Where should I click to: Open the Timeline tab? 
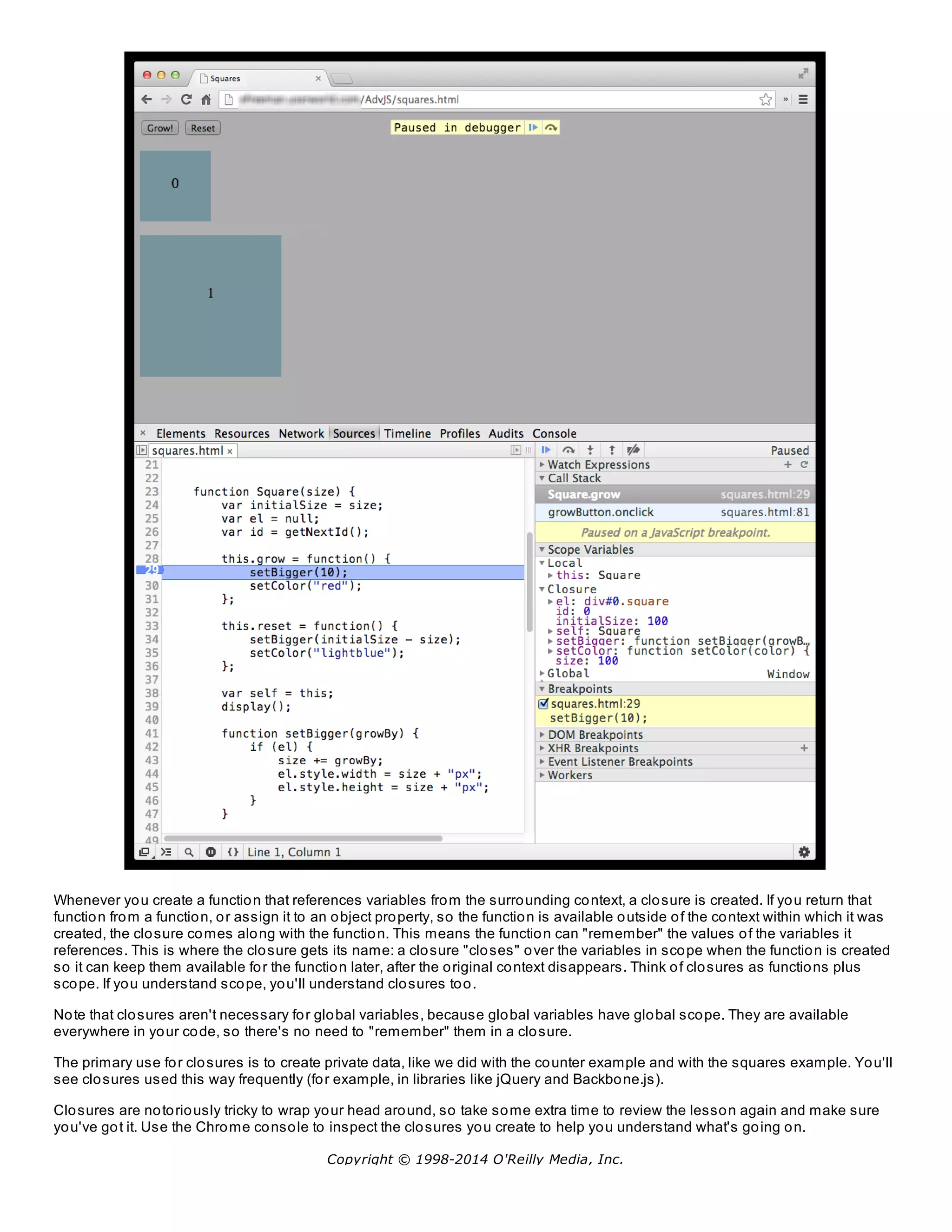407,433
